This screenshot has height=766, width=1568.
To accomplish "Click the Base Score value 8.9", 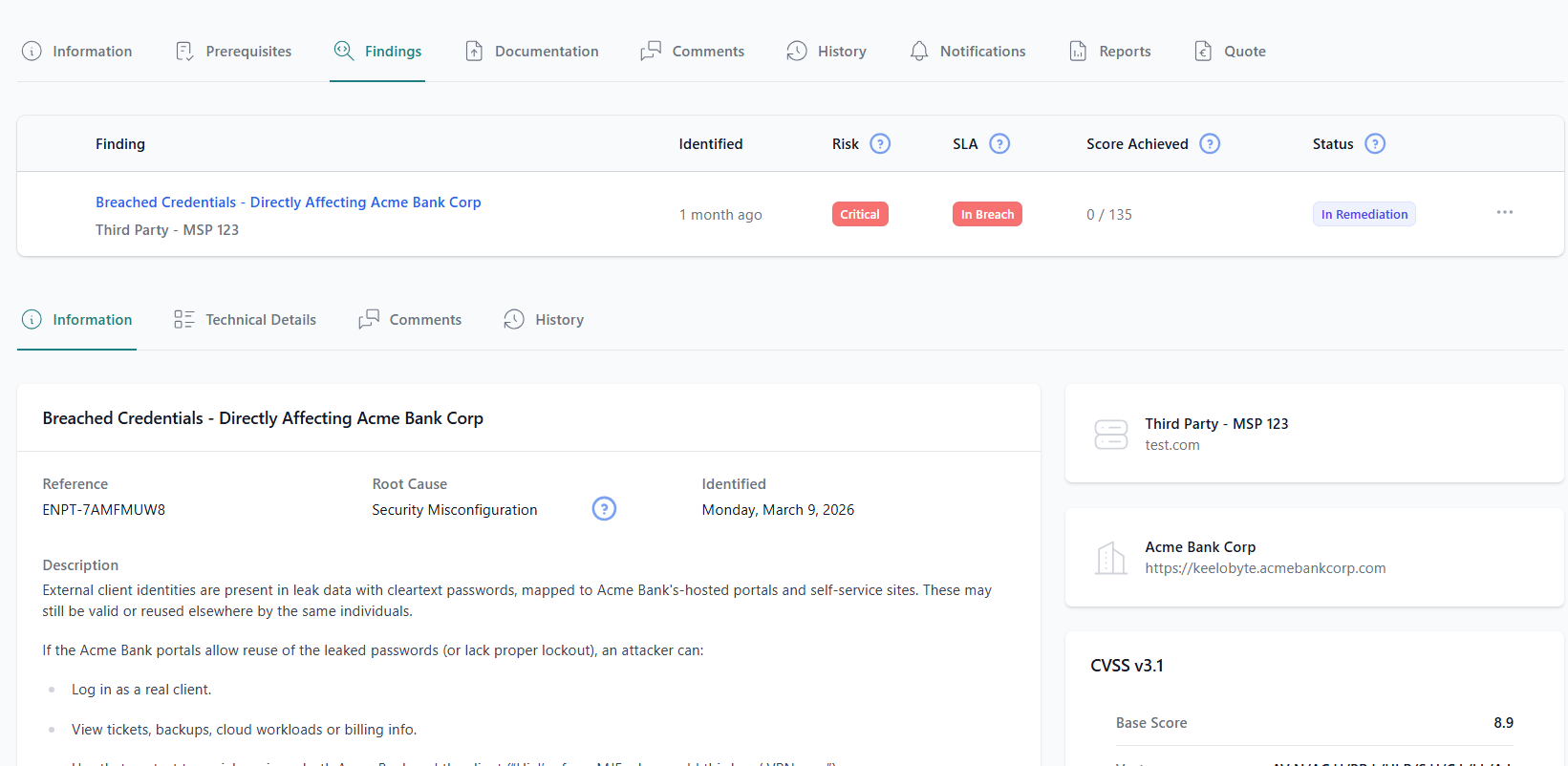I will coord(1504,723).
